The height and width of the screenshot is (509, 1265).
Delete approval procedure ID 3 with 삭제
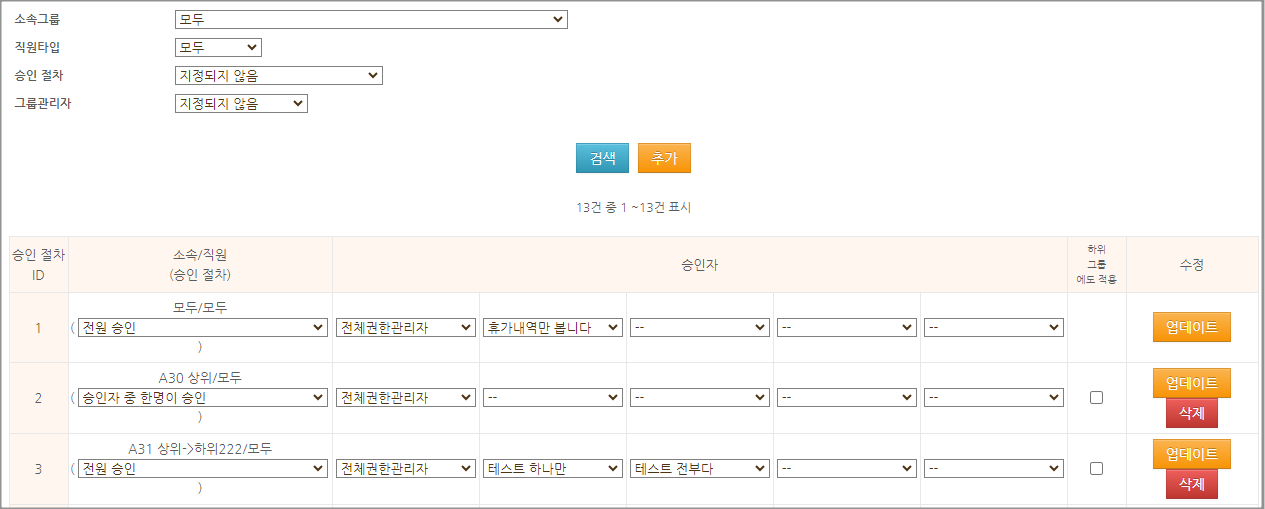1191,484
